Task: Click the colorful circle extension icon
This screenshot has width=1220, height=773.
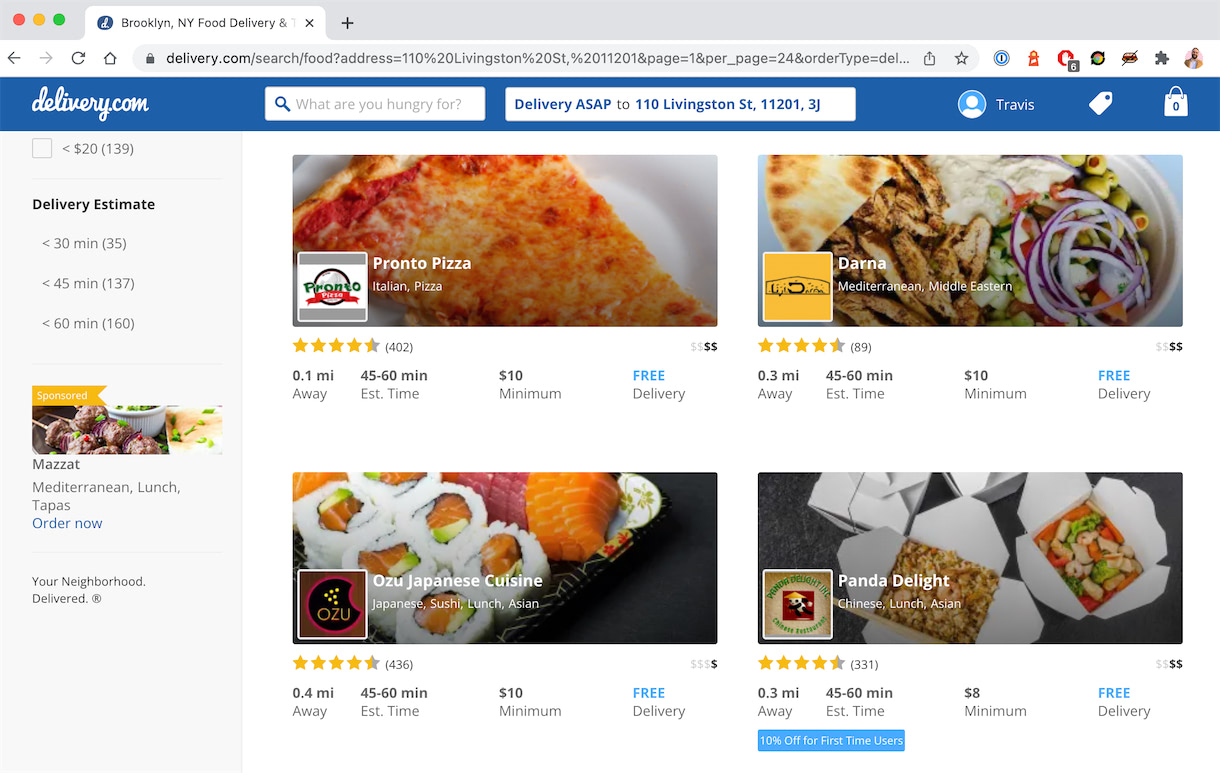Action: [1097, 58]
